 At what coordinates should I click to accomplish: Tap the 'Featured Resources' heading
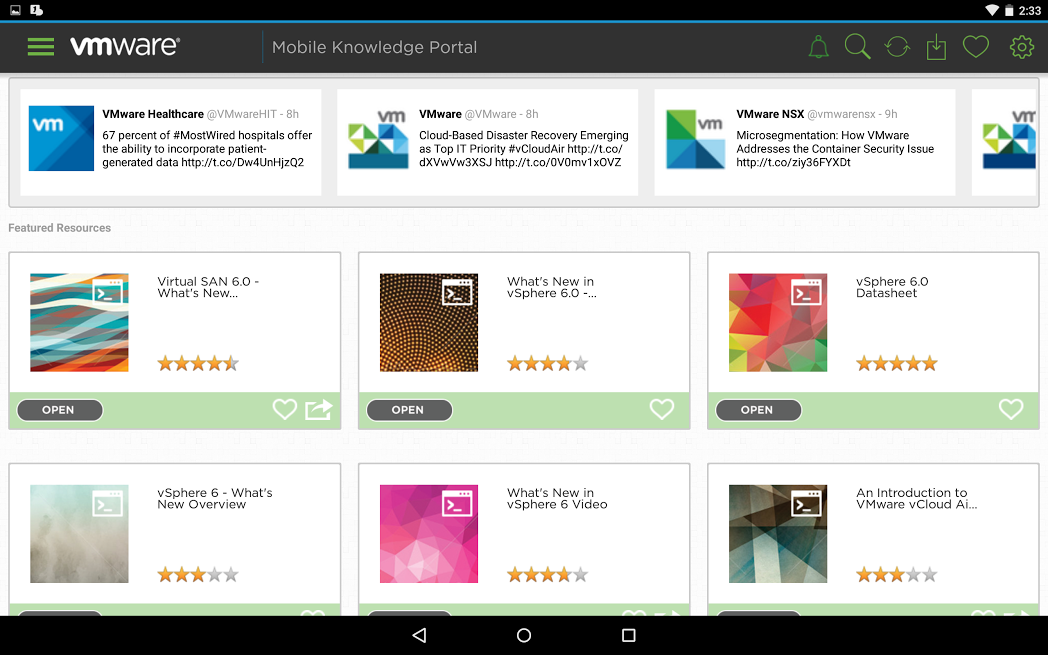[x=59, y=228]
